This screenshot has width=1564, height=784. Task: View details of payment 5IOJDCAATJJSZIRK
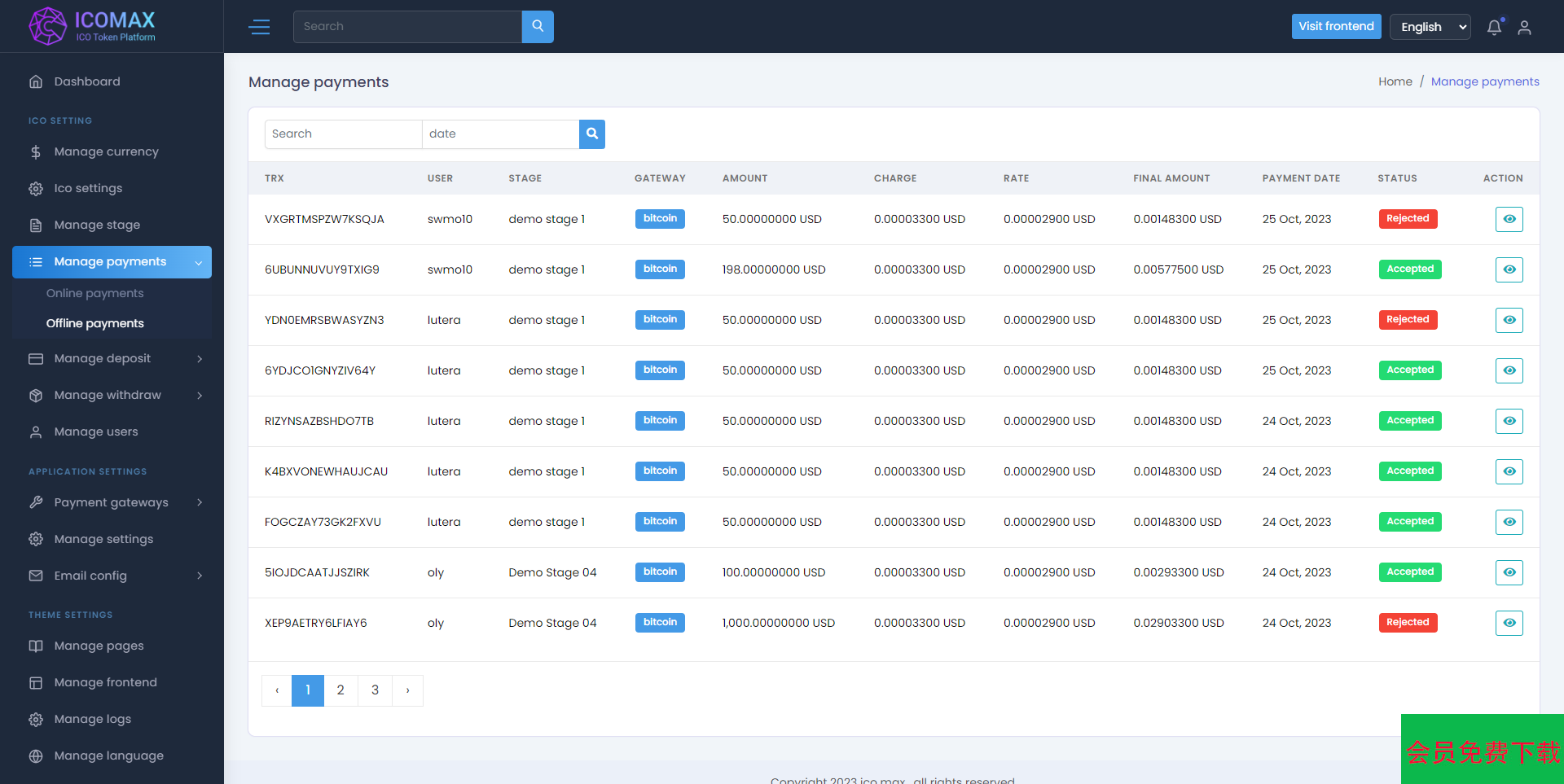click(x=1509, y=572)
